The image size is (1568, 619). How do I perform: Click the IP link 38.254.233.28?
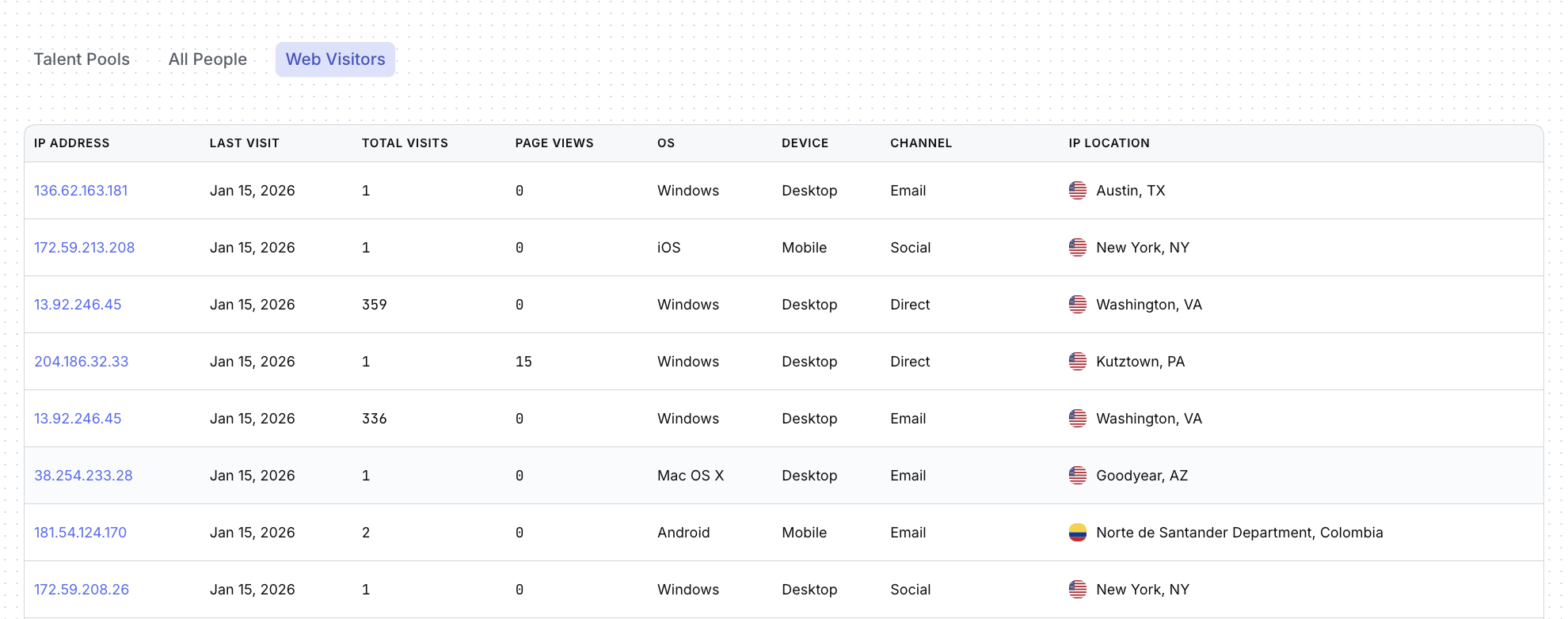(83, 476)
